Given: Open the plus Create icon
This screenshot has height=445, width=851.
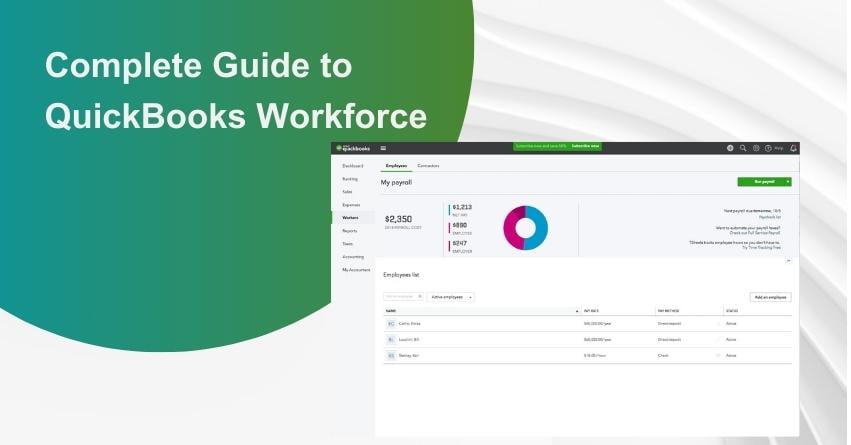Looking at the screenshot, I should pyautogui.click(x=730, y=148).
